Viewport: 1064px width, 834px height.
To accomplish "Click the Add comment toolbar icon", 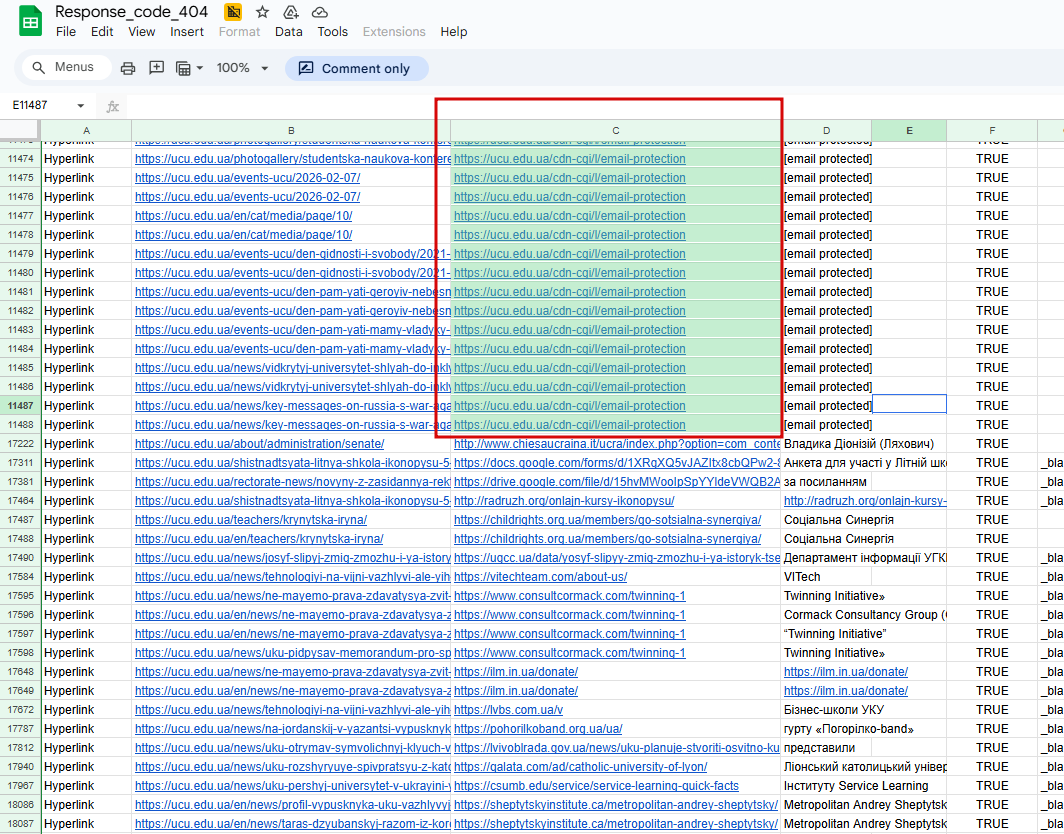I will coord(157,68).
